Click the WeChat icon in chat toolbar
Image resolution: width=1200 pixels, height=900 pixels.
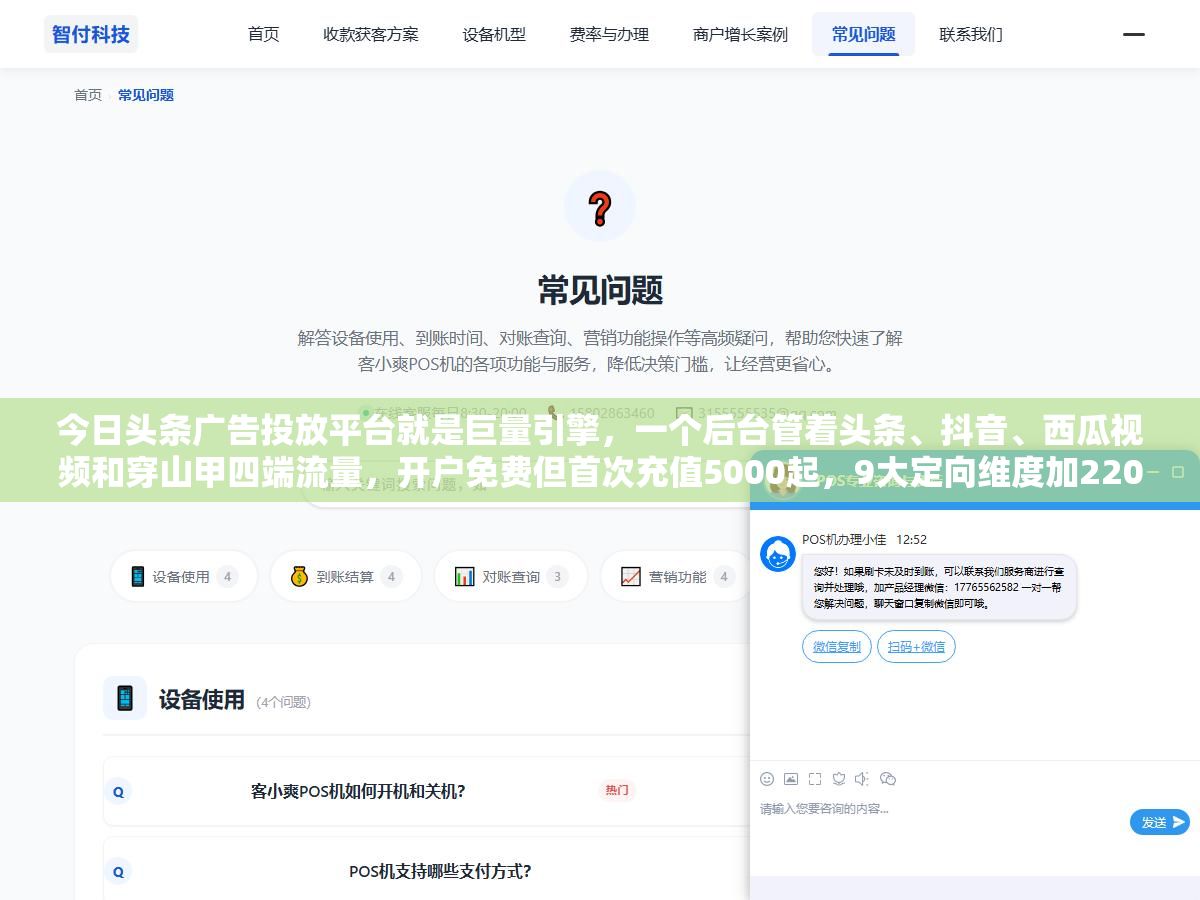[x=888, y=778]
